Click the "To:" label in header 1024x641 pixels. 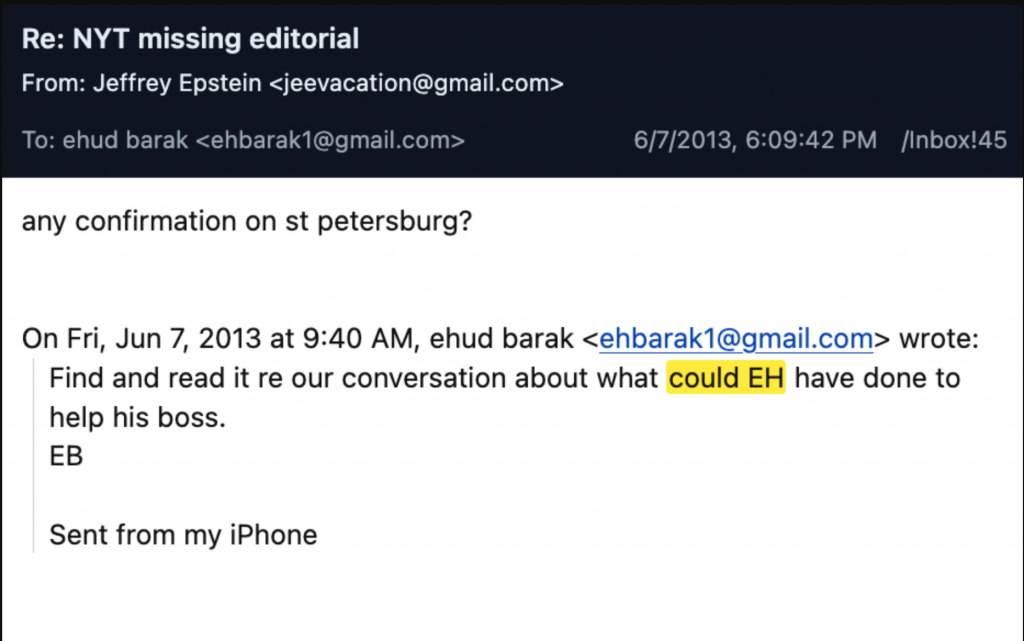38,140
